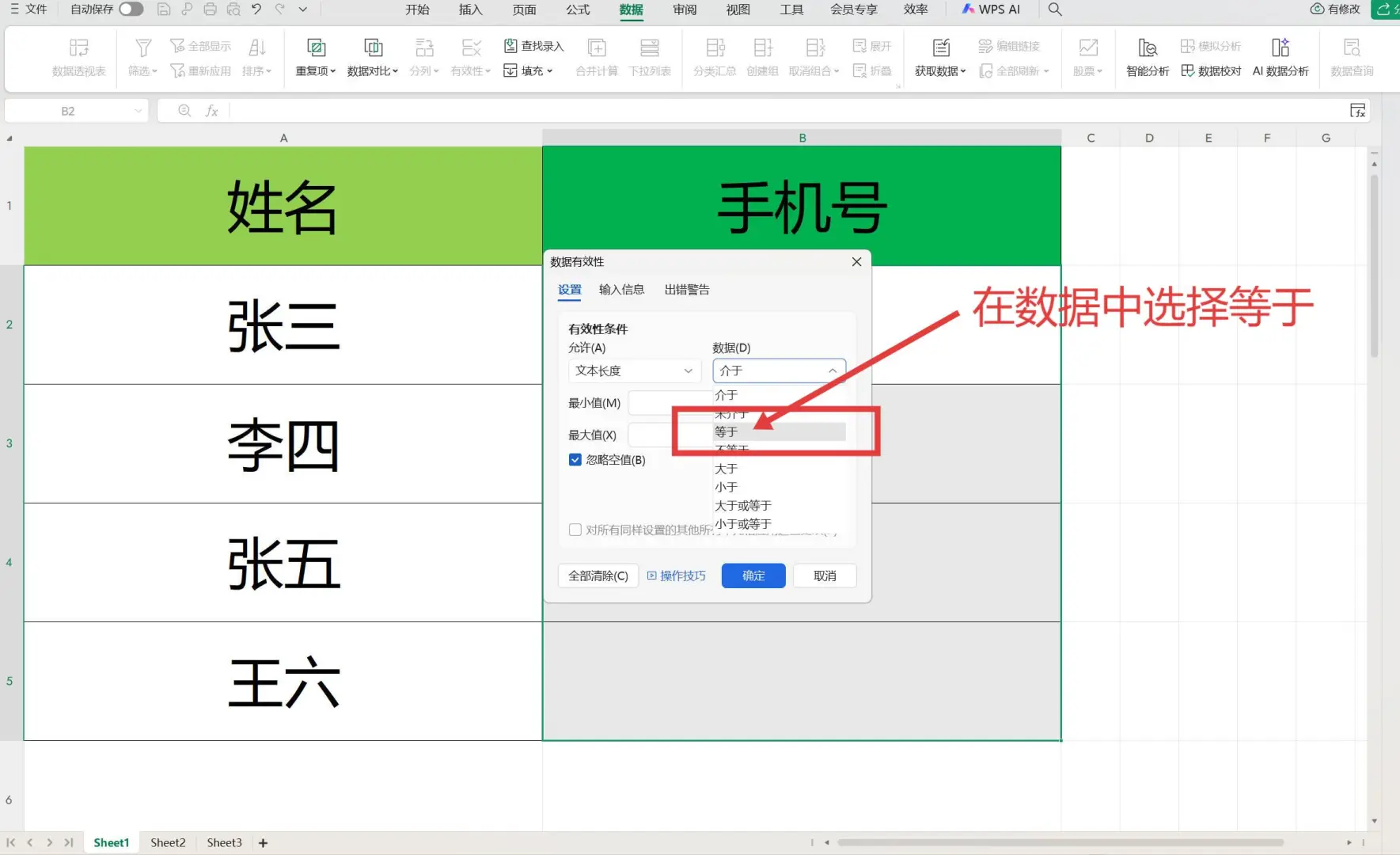
Task: Uncheck Ignore blank (忽略空值) checkbox
Action: [575, 460]
